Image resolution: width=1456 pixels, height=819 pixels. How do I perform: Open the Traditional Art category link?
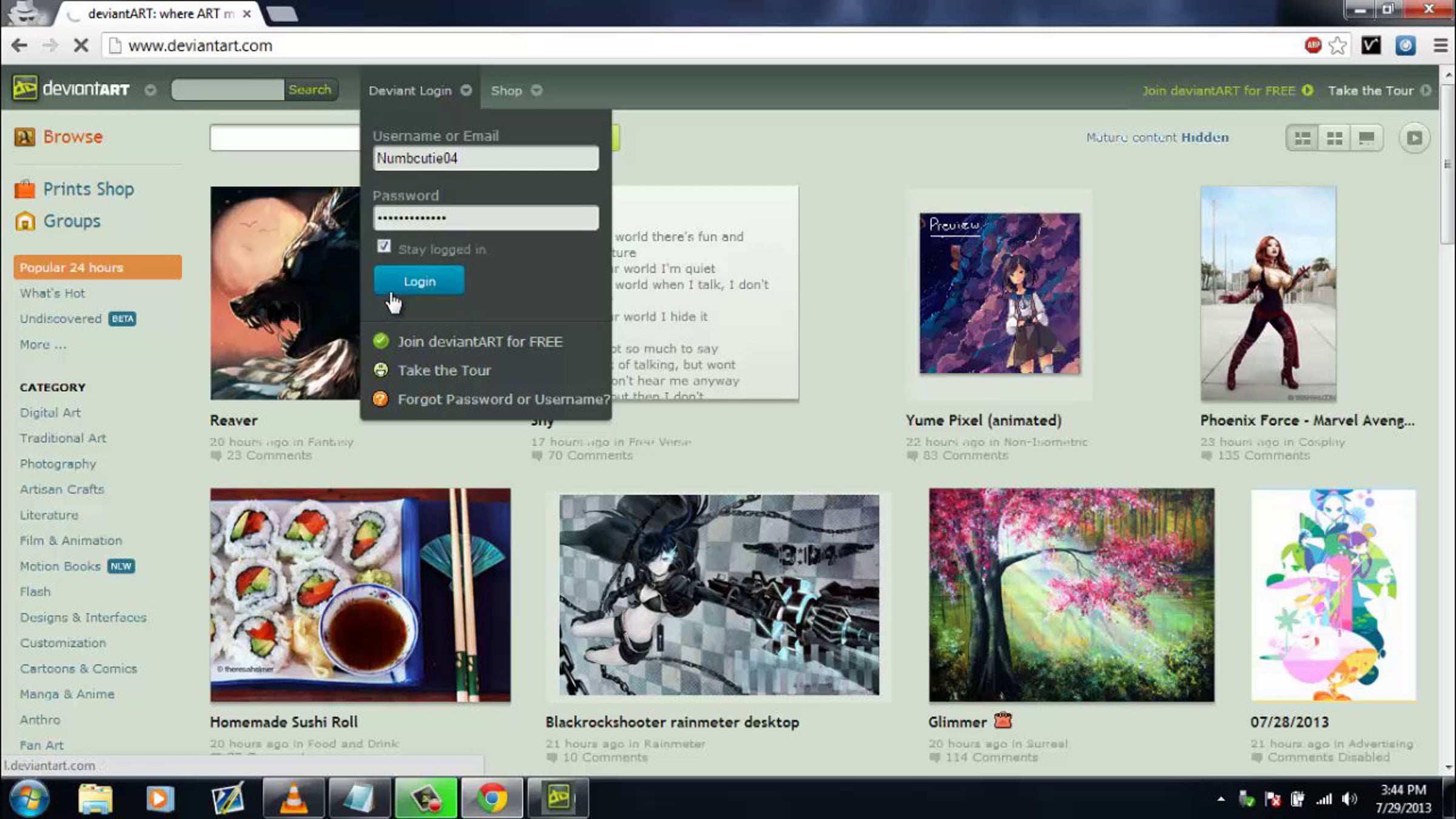tap(62, 438)
